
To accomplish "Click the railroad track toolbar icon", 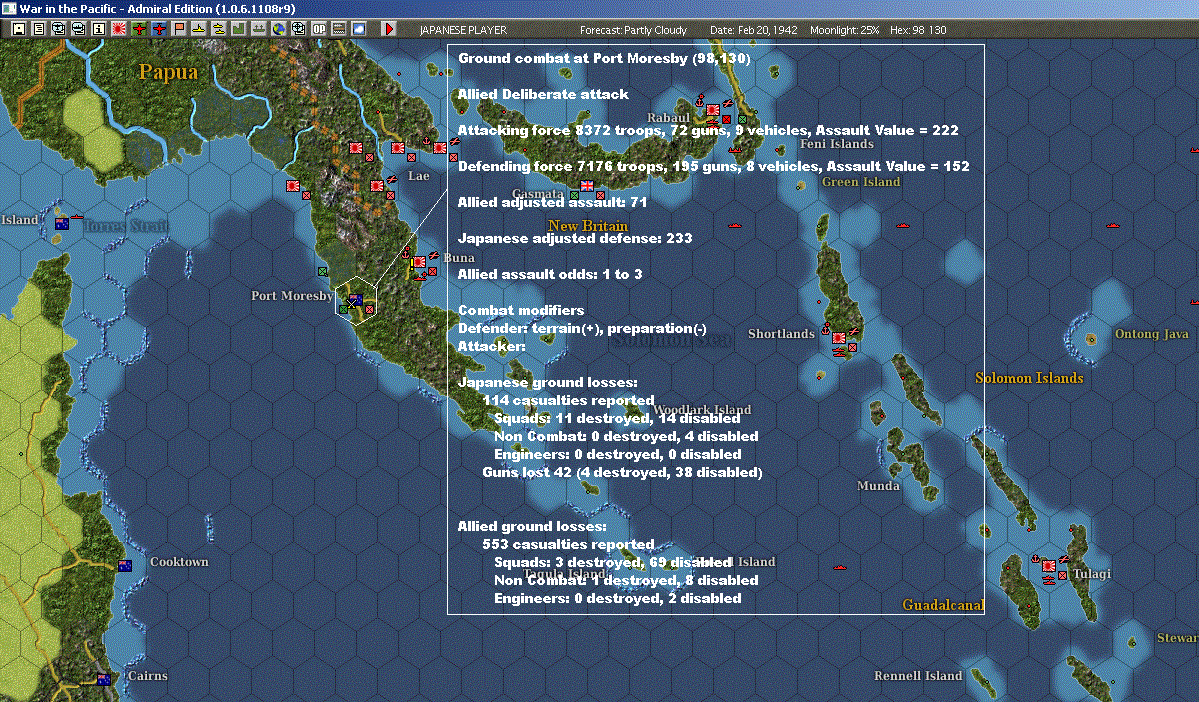I will pyautogui.click(x=338, y=29).
